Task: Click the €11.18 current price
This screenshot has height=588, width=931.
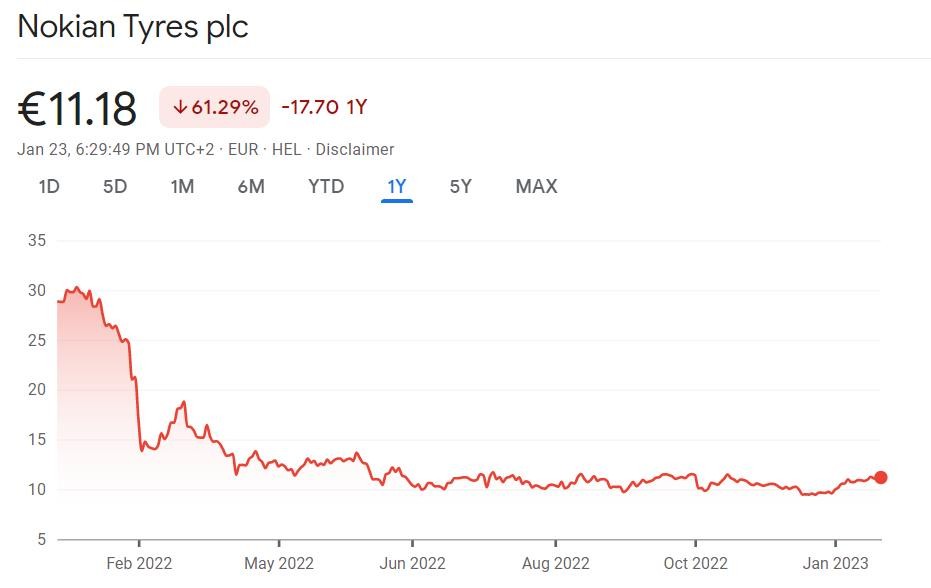Action: [77, 108]
